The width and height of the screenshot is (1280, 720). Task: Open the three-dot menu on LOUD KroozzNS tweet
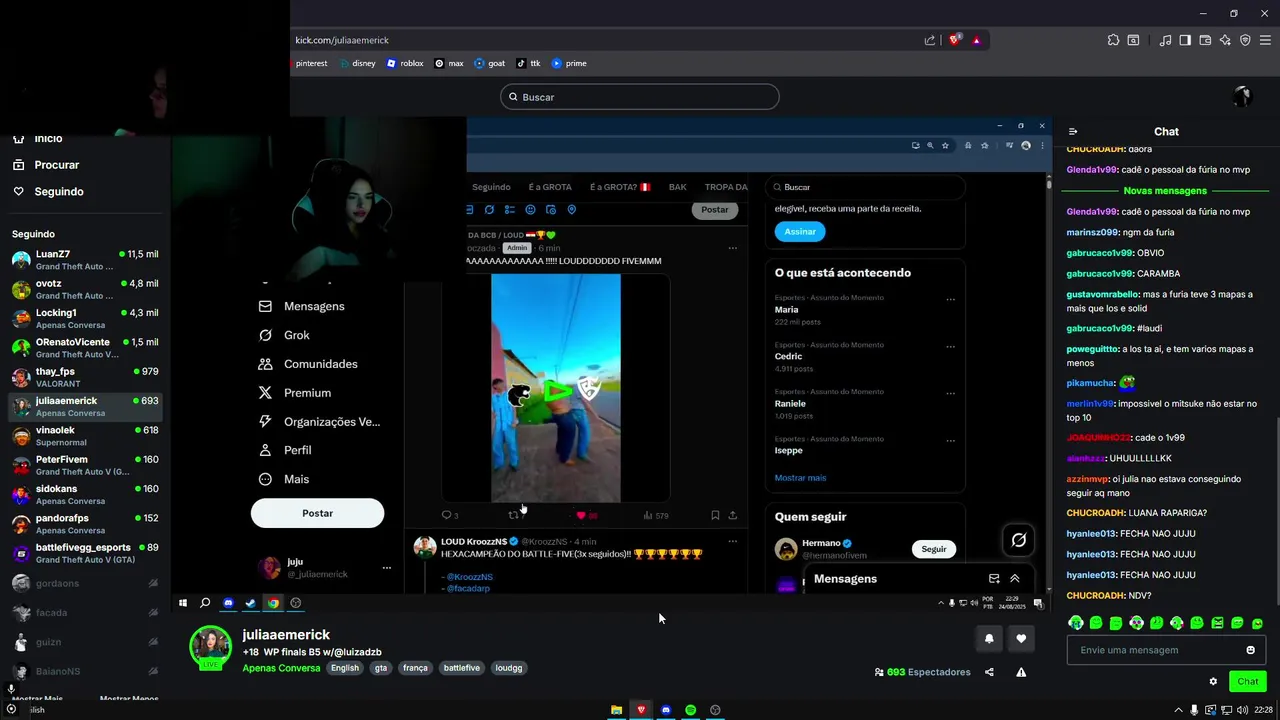click(732, 542)
